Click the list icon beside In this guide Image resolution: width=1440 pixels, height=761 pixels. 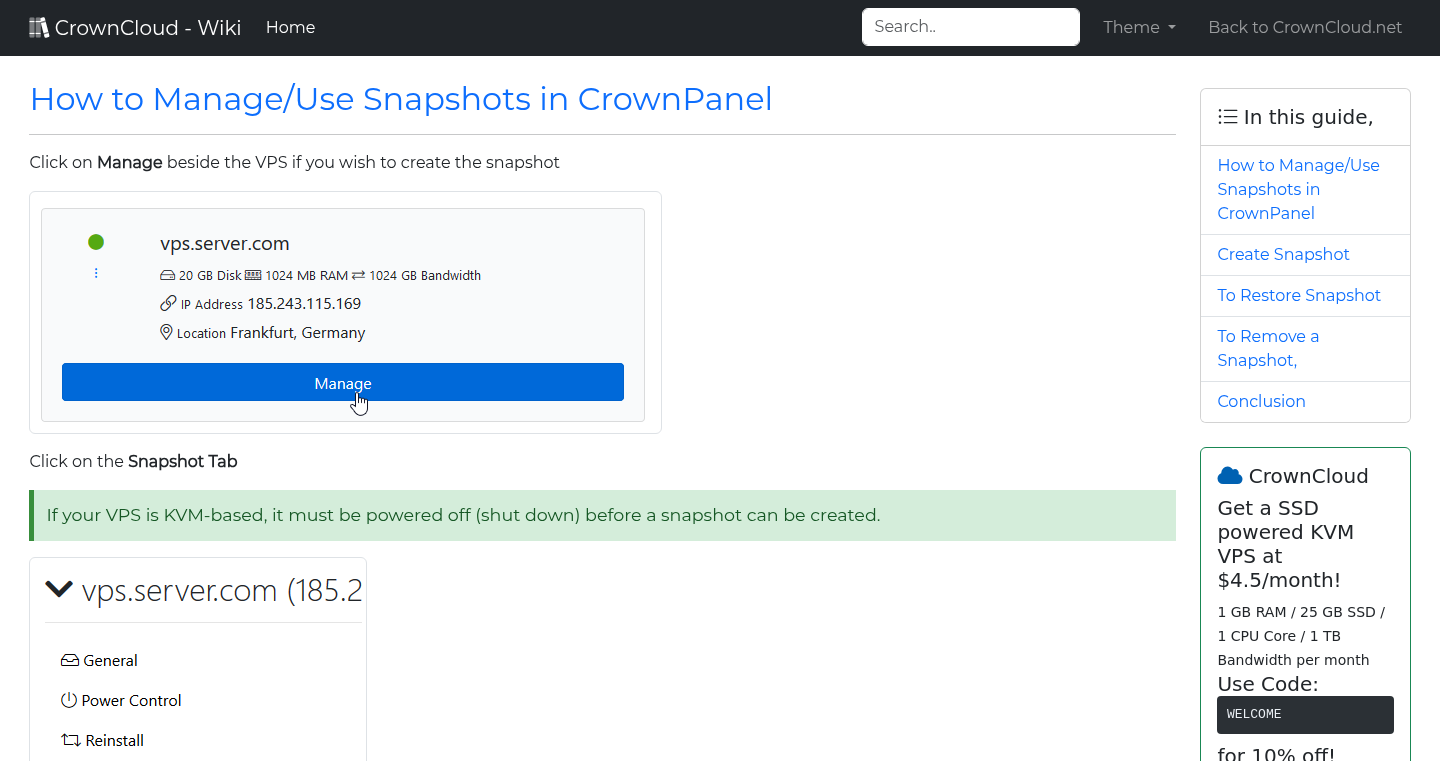click(1227, 116)
